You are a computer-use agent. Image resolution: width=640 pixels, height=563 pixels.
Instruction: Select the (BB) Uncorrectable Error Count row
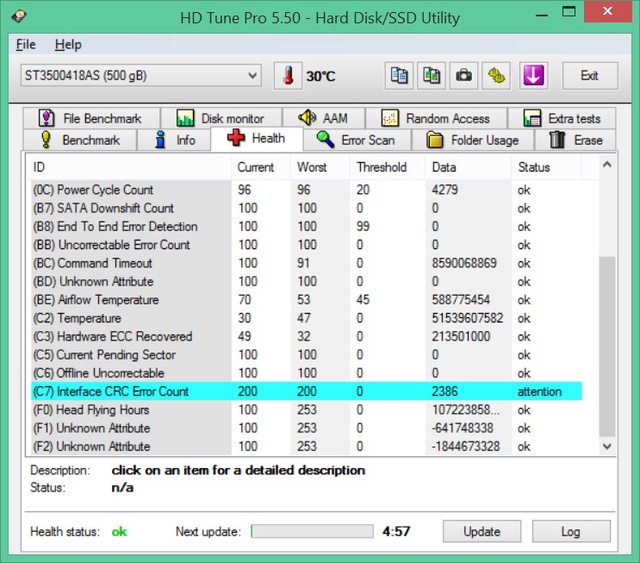coord(306,245)
